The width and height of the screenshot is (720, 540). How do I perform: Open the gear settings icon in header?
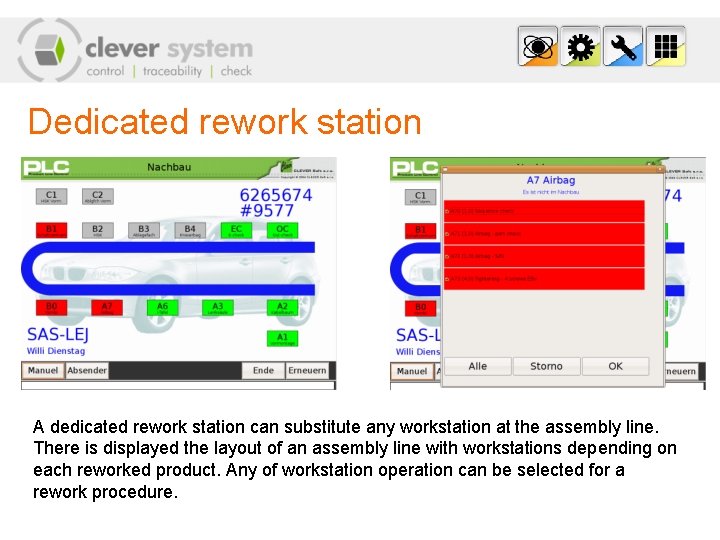click(x=580, y=46)
